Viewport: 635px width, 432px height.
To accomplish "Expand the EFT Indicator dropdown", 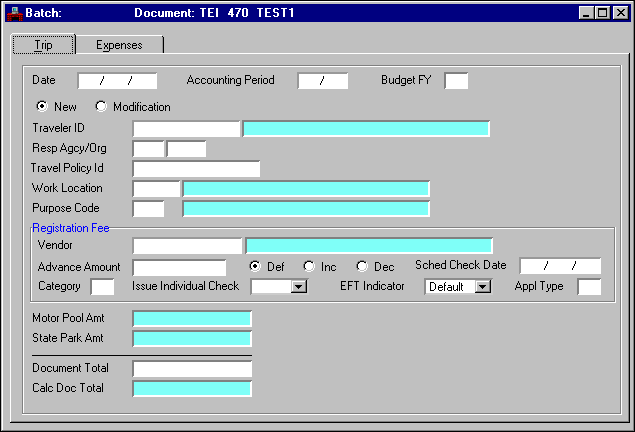I will click(x=483, y=287).
